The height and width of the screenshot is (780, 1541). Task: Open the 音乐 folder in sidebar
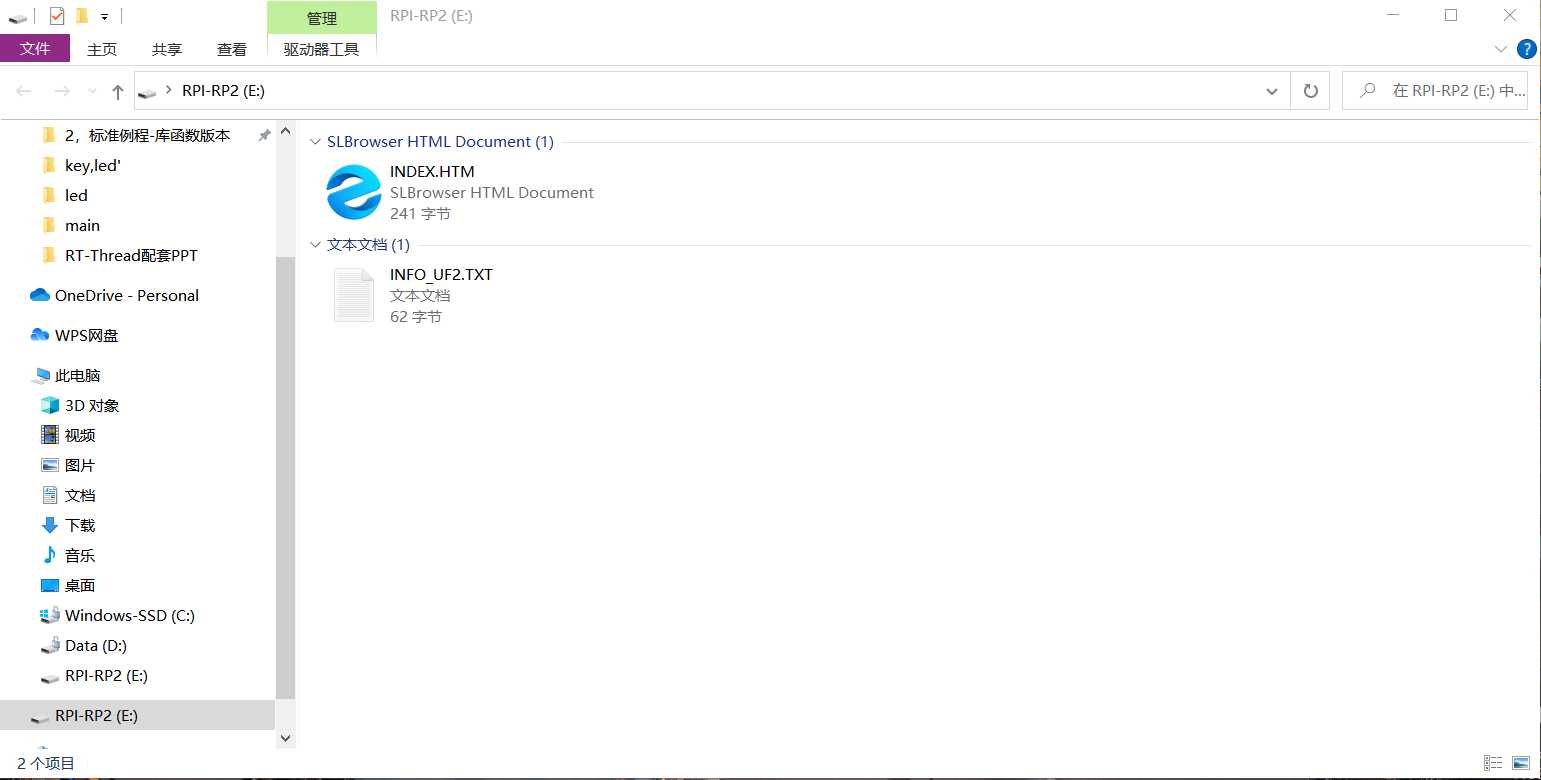80,555
